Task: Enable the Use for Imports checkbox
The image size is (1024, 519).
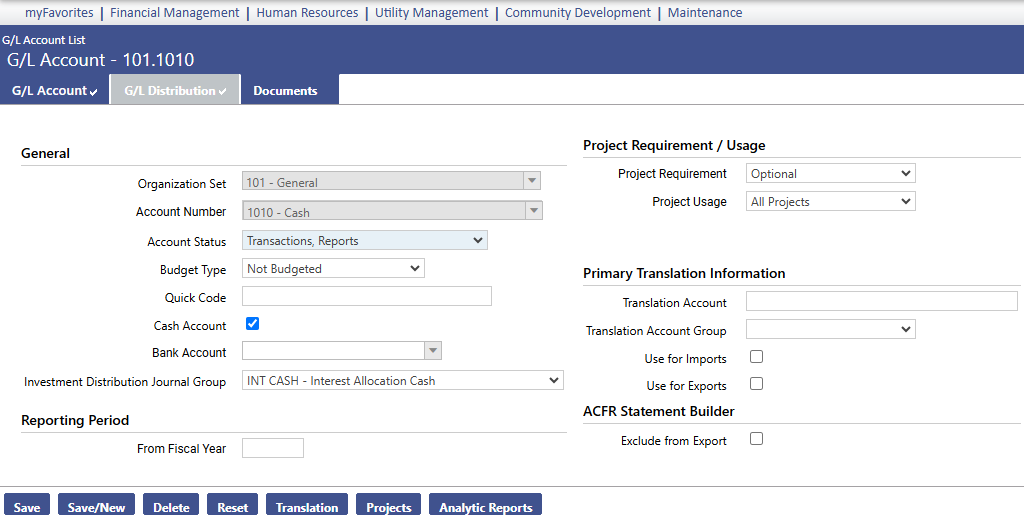Action: (756, 356)
